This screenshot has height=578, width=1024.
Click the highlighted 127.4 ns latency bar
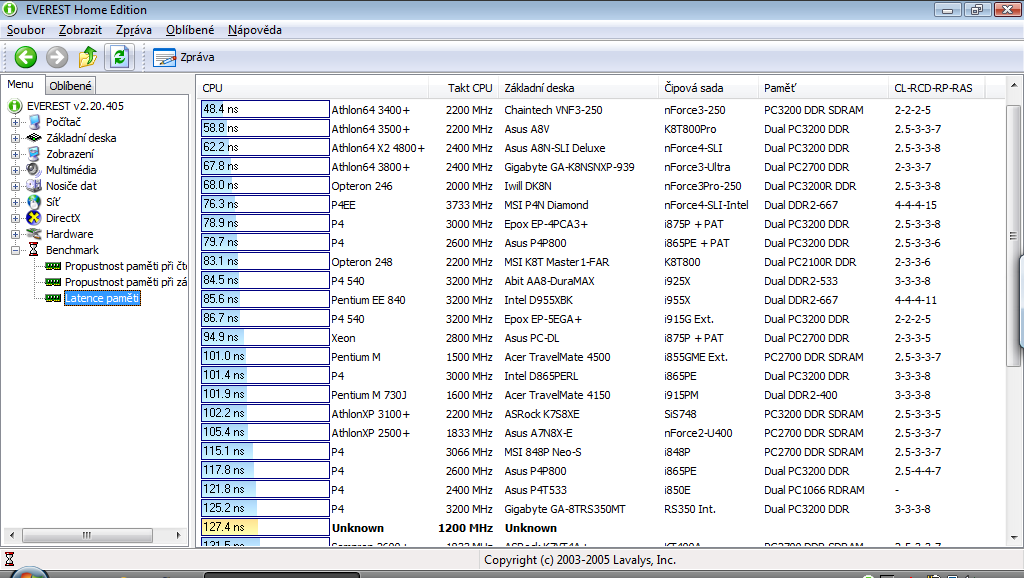(265, 527)
